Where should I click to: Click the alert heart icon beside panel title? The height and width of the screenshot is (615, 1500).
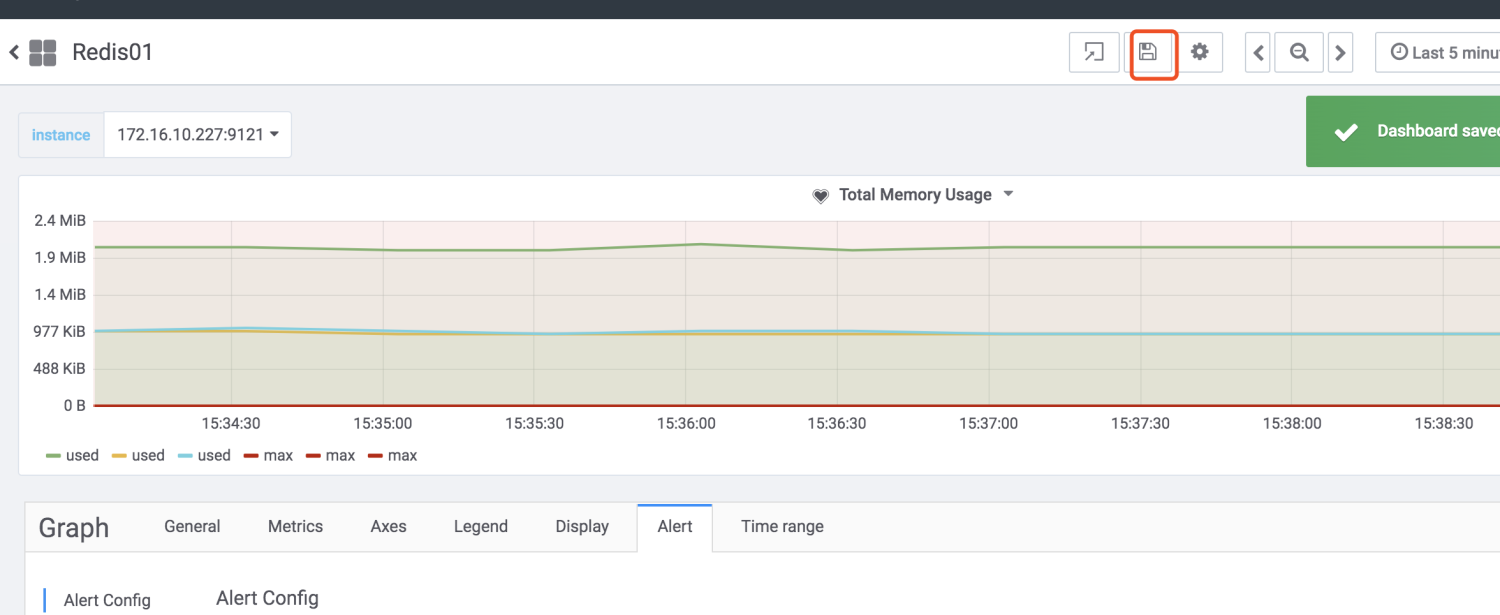820,196
